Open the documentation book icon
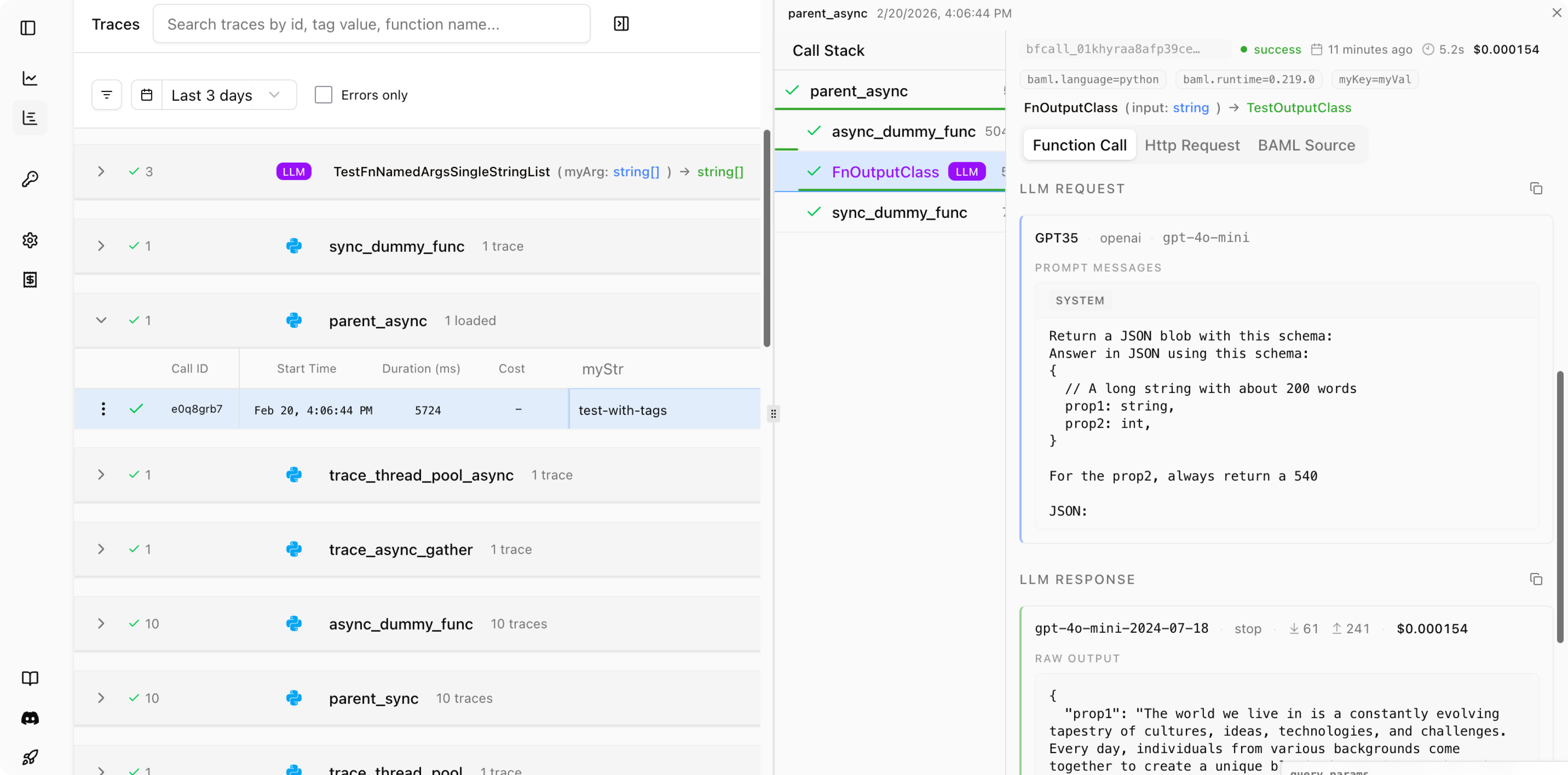This screenshot has height=775, width=1568. (x=30, y=678)
